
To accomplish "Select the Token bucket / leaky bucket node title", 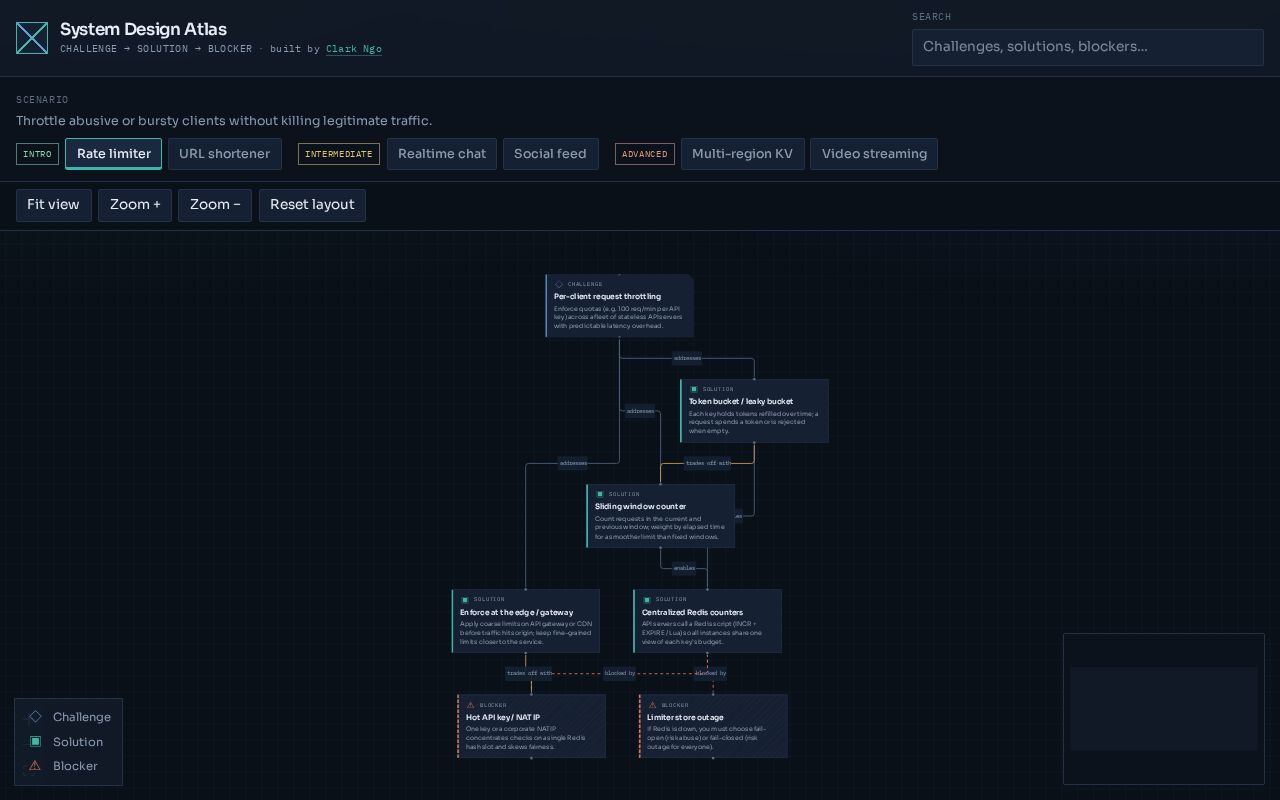I will 741,402.
